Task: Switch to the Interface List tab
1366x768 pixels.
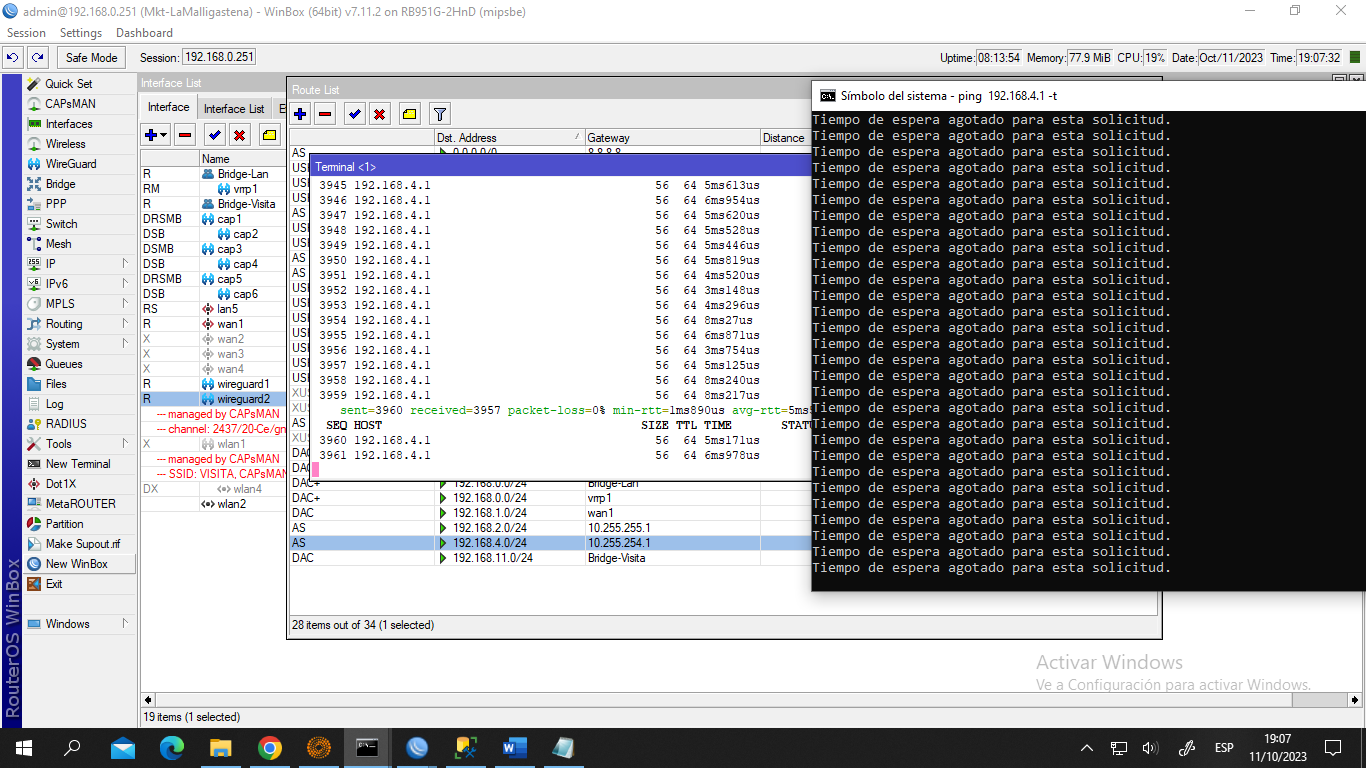Action: pos(234,109)
